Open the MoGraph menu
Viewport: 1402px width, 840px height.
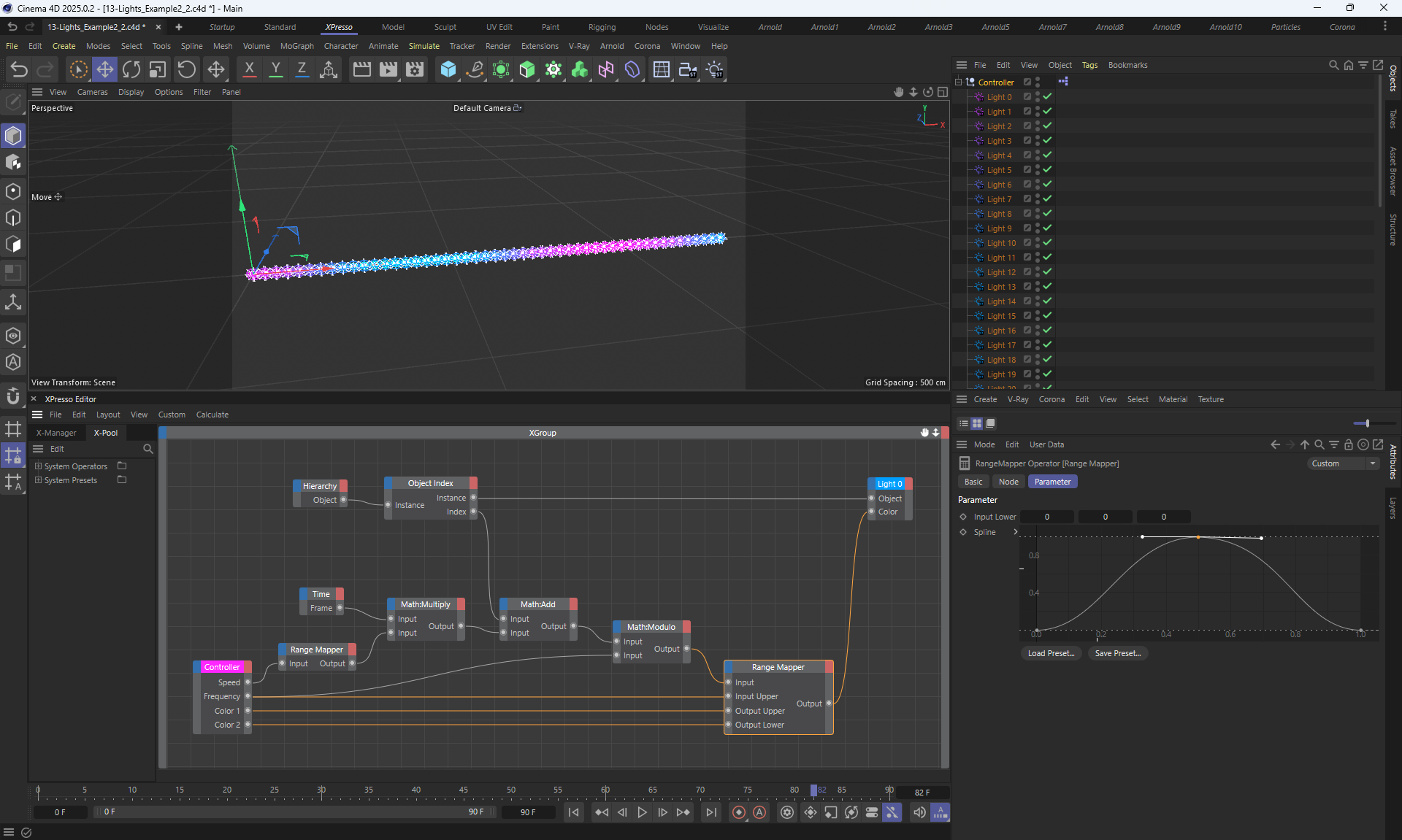click(x=296, y=46)
